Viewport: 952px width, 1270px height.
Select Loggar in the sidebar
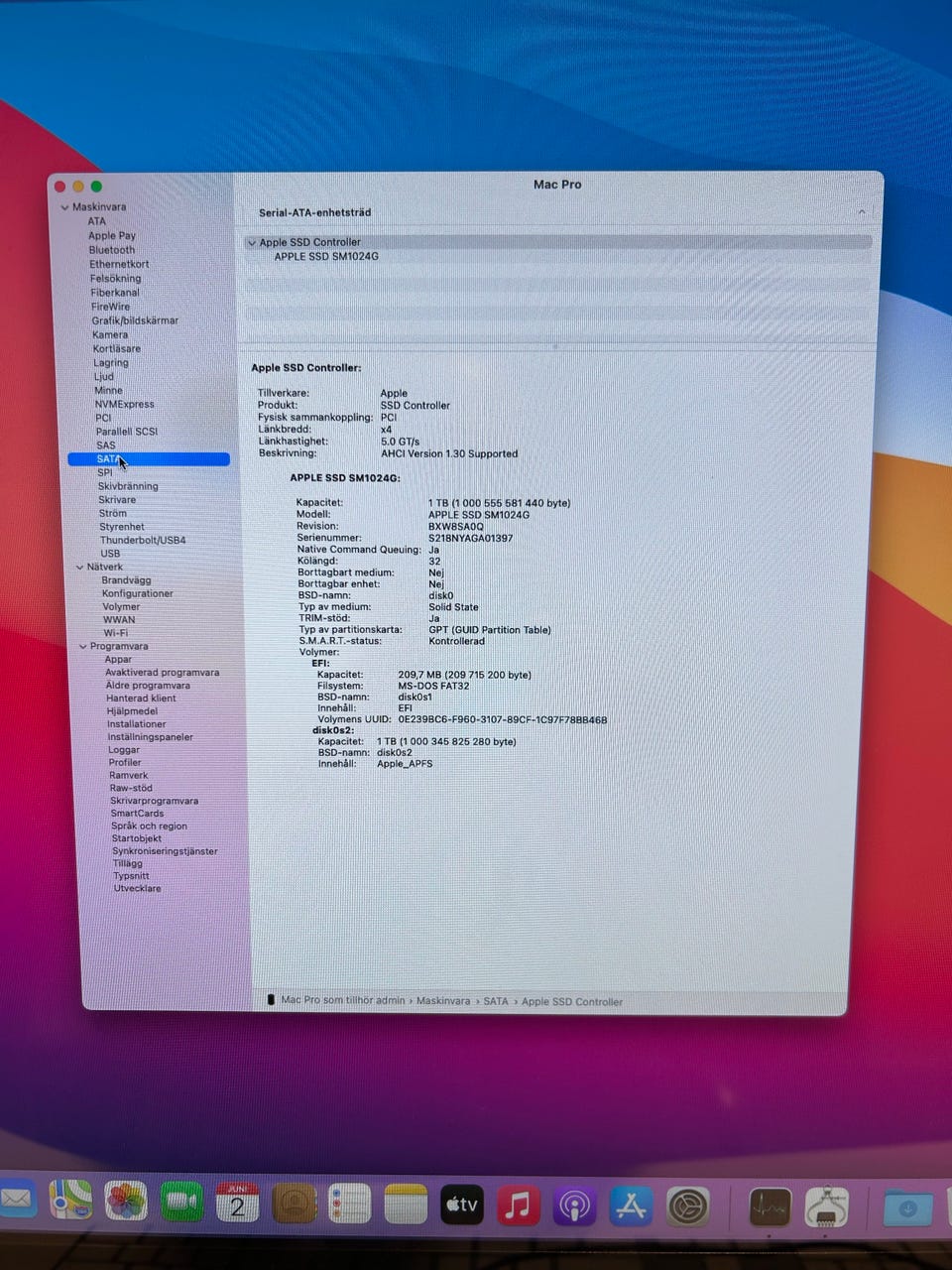point(124,750)
